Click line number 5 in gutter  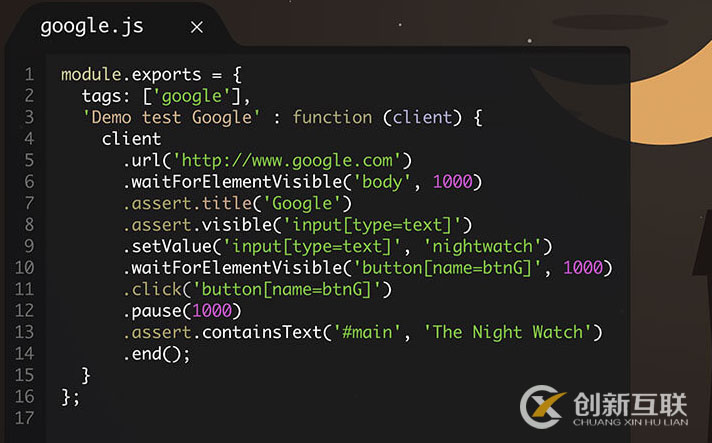[29, 160]
